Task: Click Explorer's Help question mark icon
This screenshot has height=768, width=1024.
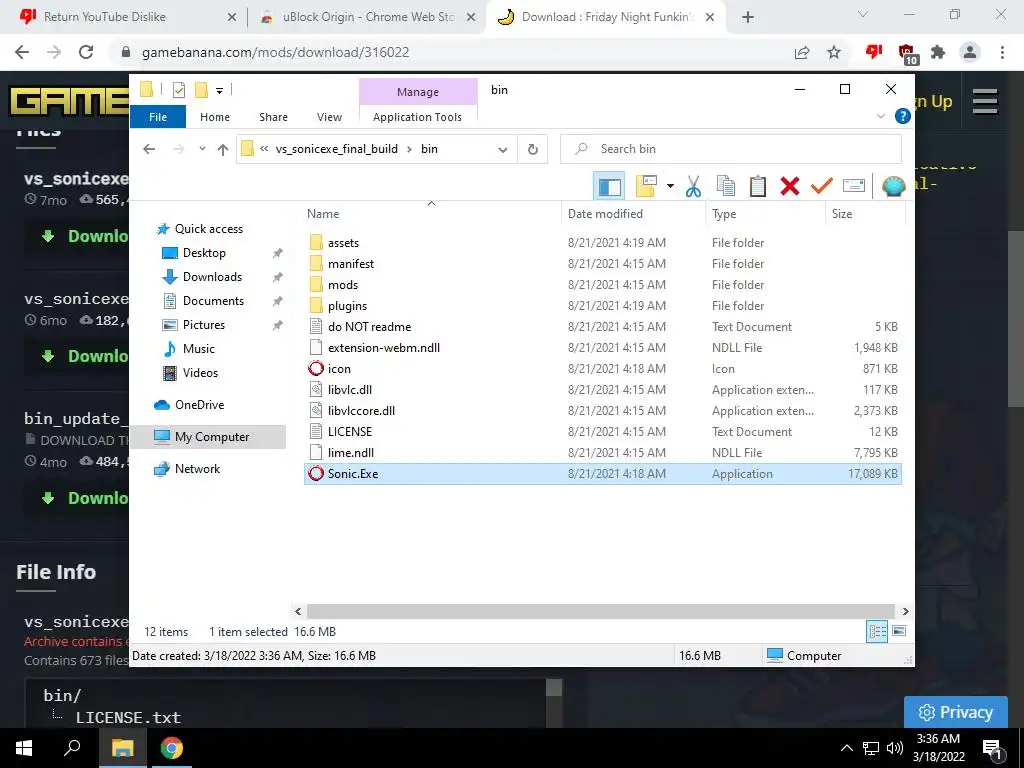Action: coord(903,116)
